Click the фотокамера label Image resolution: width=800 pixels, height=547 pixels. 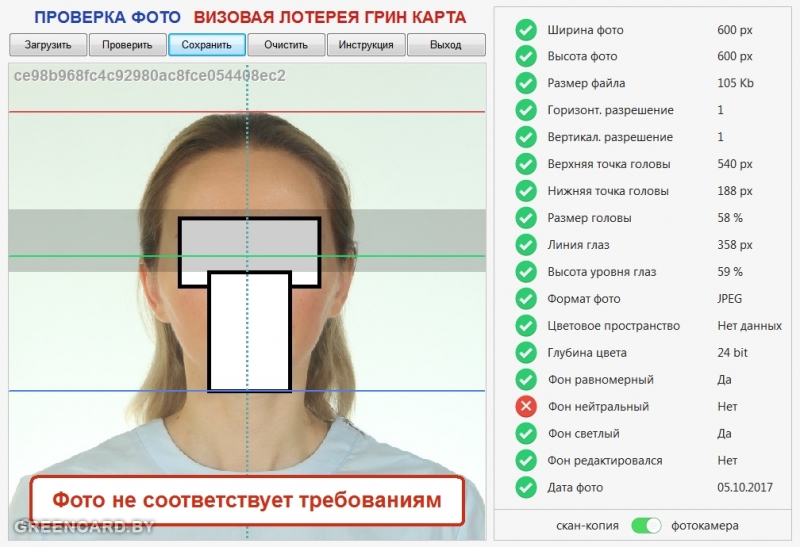705,525
